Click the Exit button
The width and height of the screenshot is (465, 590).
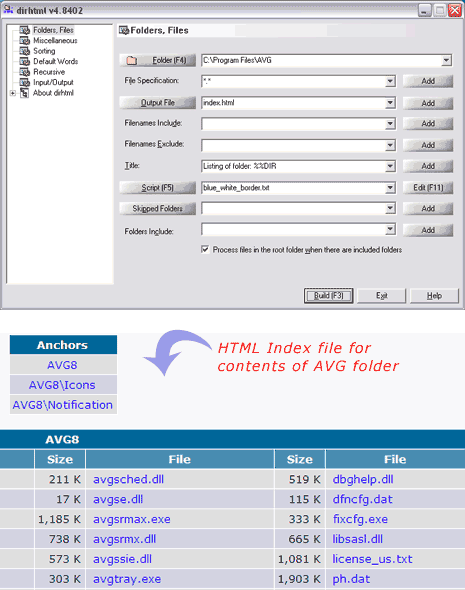381,296
